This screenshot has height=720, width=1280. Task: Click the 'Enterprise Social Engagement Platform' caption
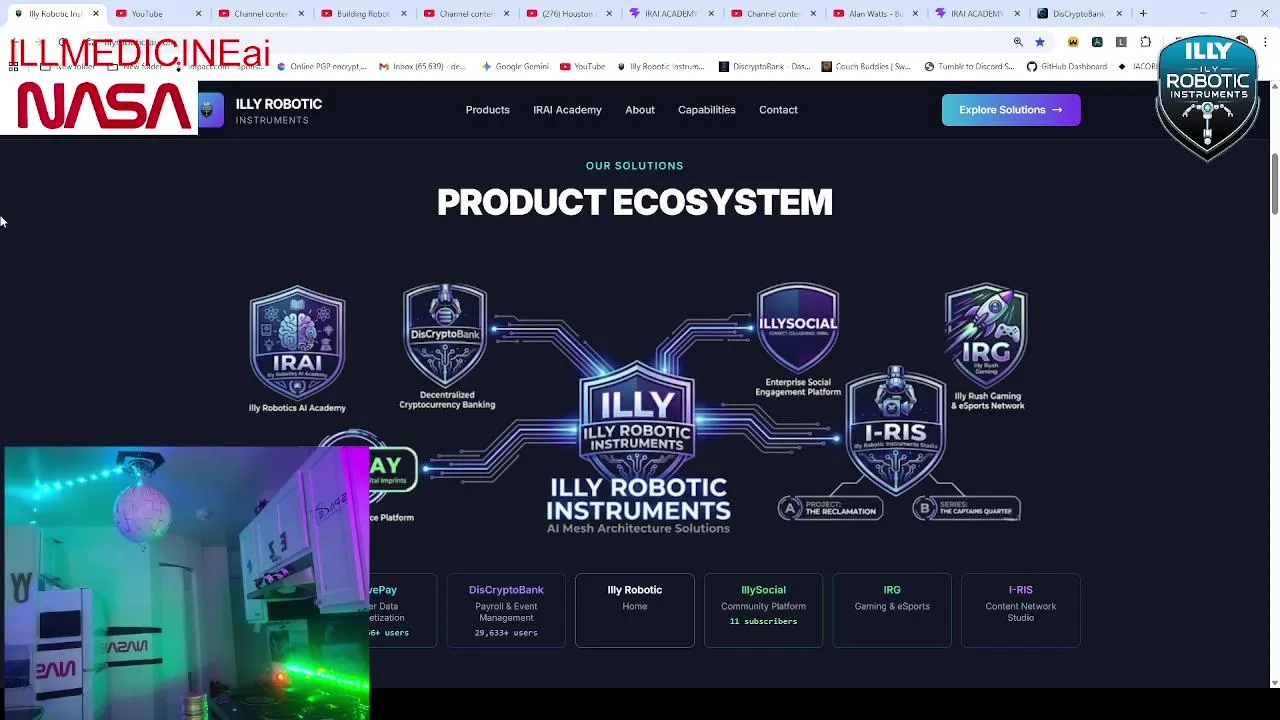798,387
